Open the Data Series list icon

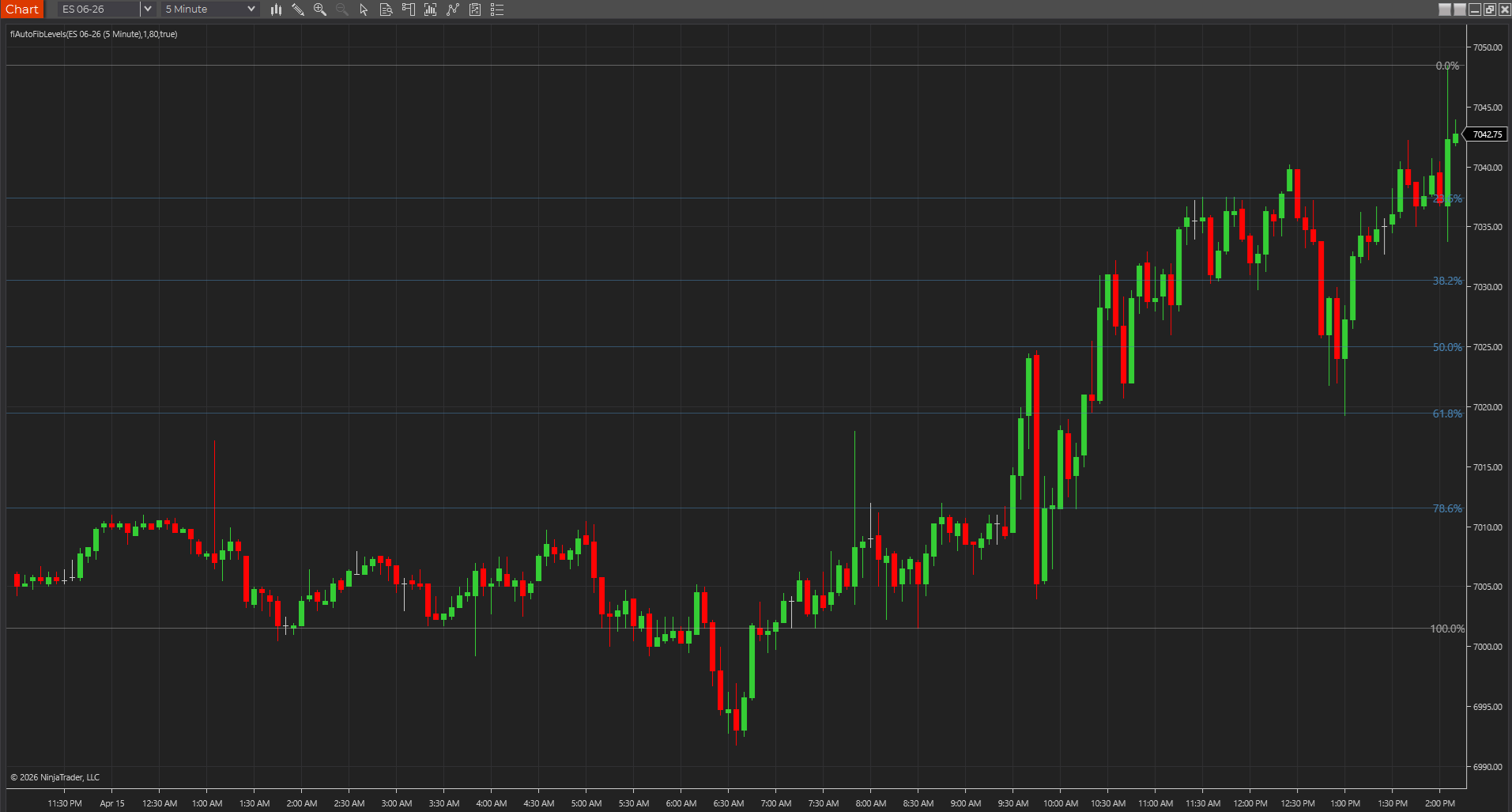pyautogui.click(x=498, y=9)
